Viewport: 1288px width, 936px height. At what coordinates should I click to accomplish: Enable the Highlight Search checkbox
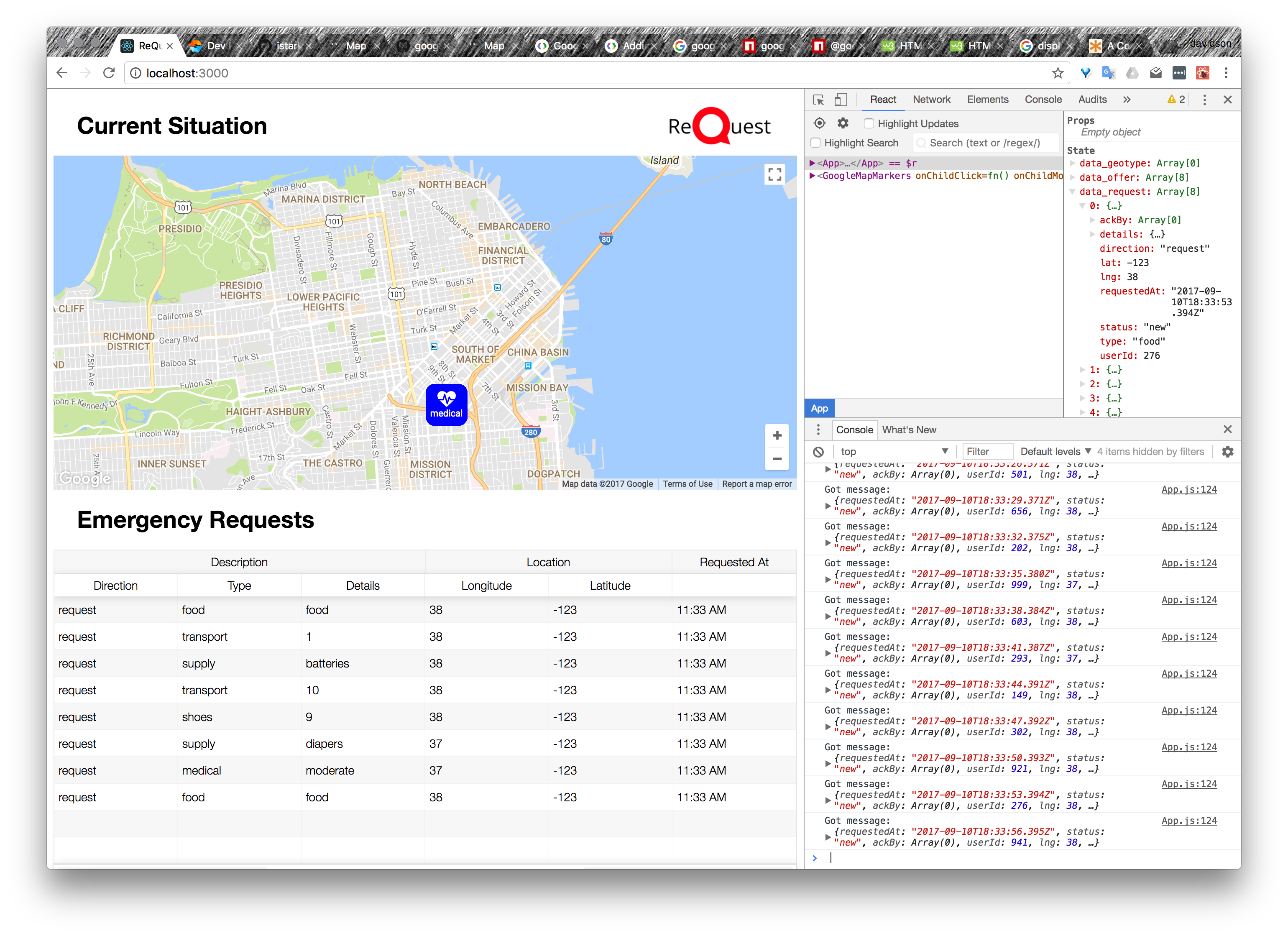tap(815, 143)
